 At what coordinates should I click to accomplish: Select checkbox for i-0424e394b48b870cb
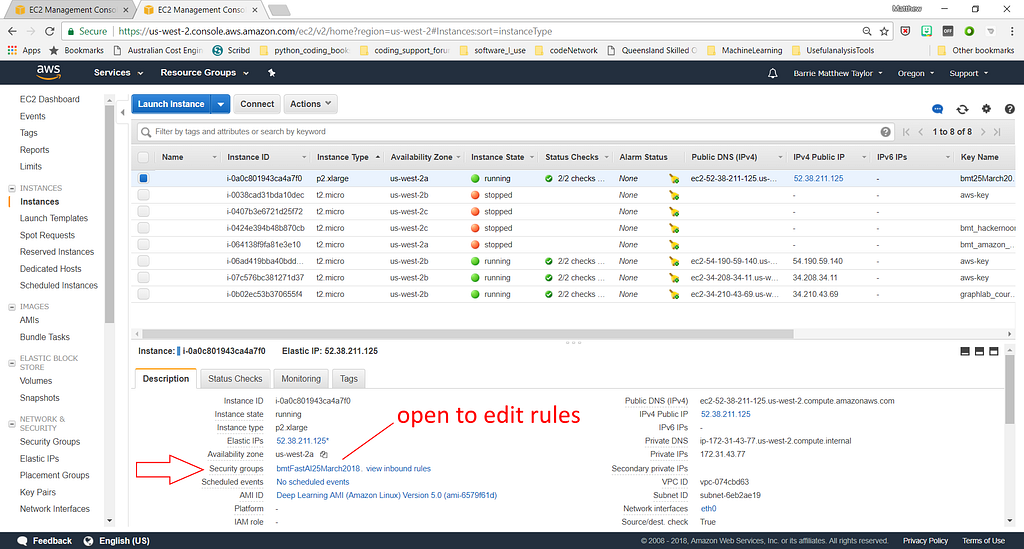(x=143, y=228)
